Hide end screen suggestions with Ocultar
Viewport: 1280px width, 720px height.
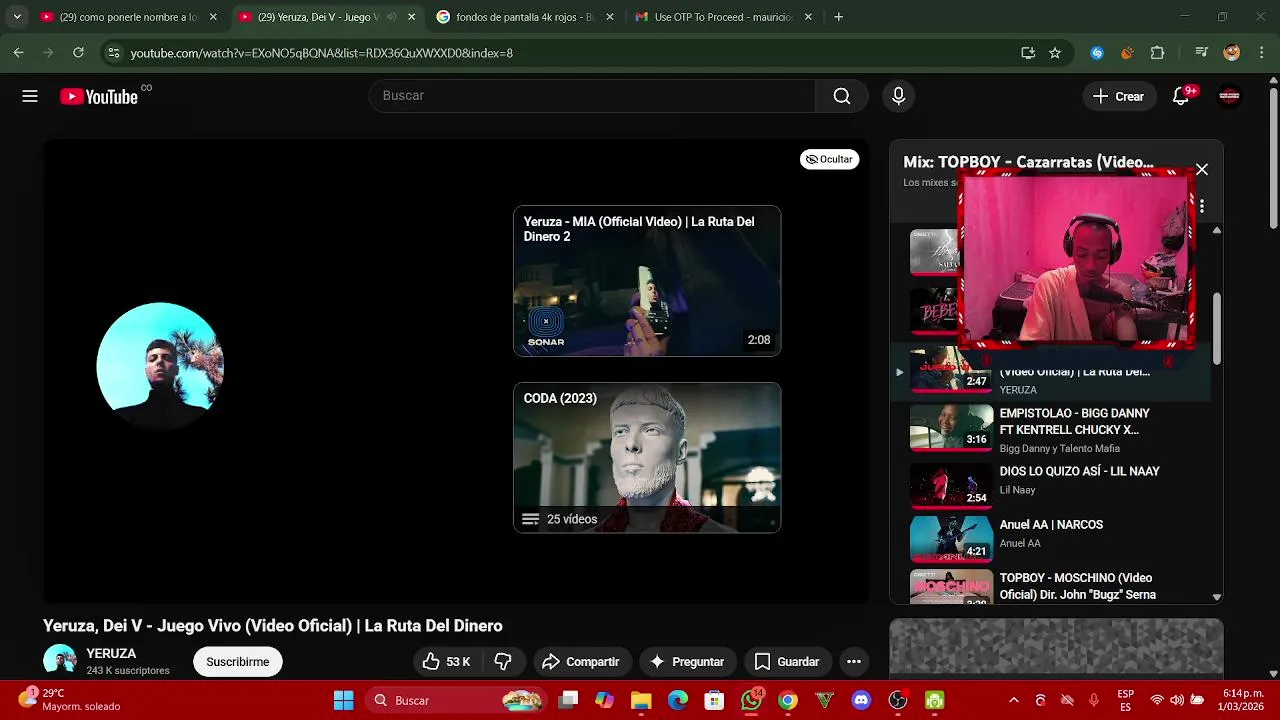(829, 159)
